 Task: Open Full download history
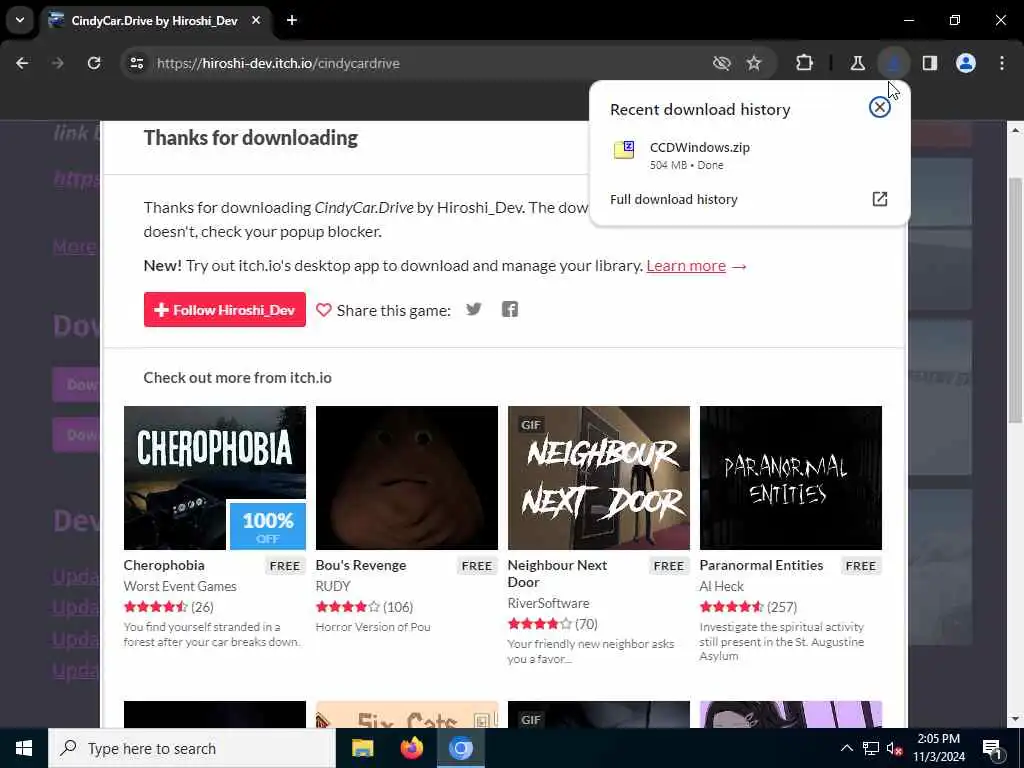click(x=748, y=199)
